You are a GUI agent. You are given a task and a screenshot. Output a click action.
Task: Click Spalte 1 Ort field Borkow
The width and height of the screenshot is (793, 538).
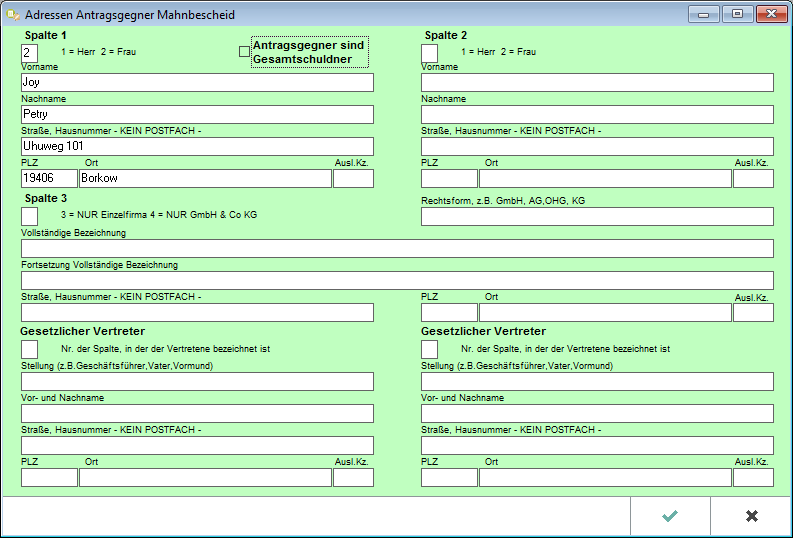tap(205, 178)
